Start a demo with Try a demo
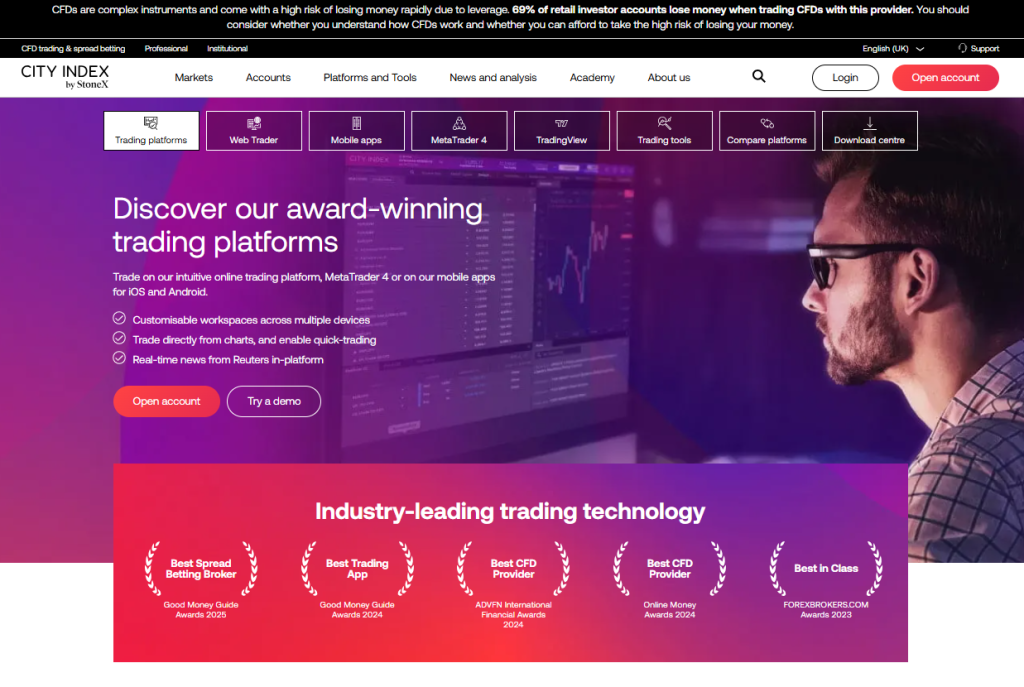Image resolution: width=1024 pixels, height=687 pixels. click(x=273, y=401)
